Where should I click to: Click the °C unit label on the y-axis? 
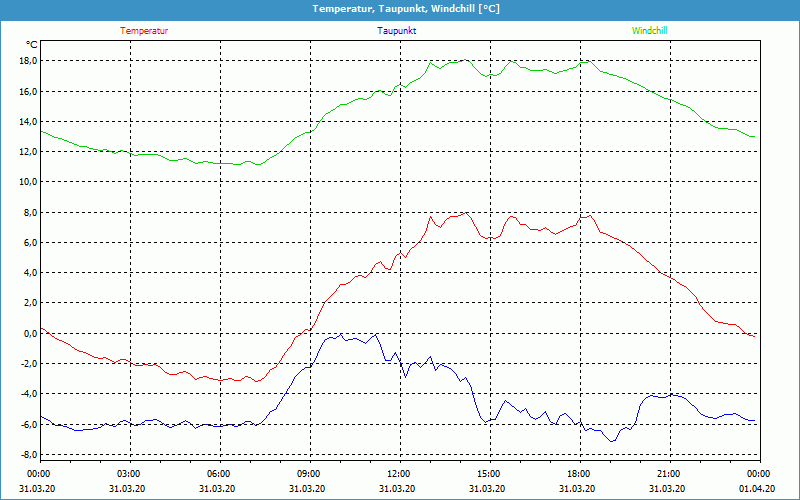tap(31, 45)
